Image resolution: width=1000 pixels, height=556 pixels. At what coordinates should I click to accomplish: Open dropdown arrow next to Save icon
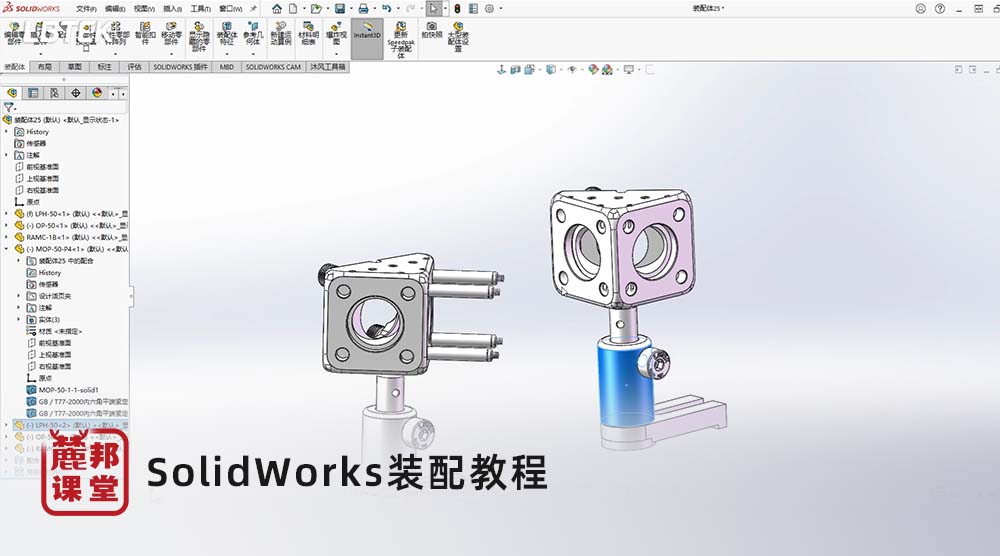click(x=350, y=9)
